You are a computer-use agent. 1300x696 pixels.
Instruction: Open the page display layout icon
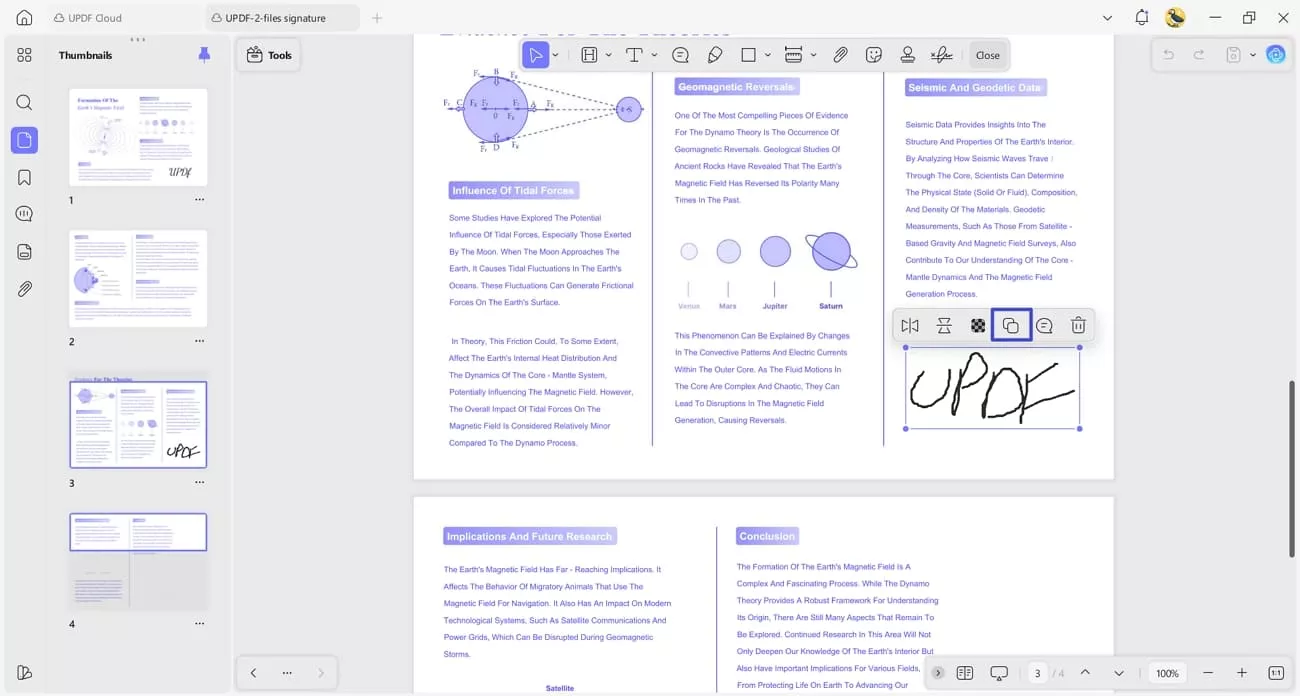964,673
